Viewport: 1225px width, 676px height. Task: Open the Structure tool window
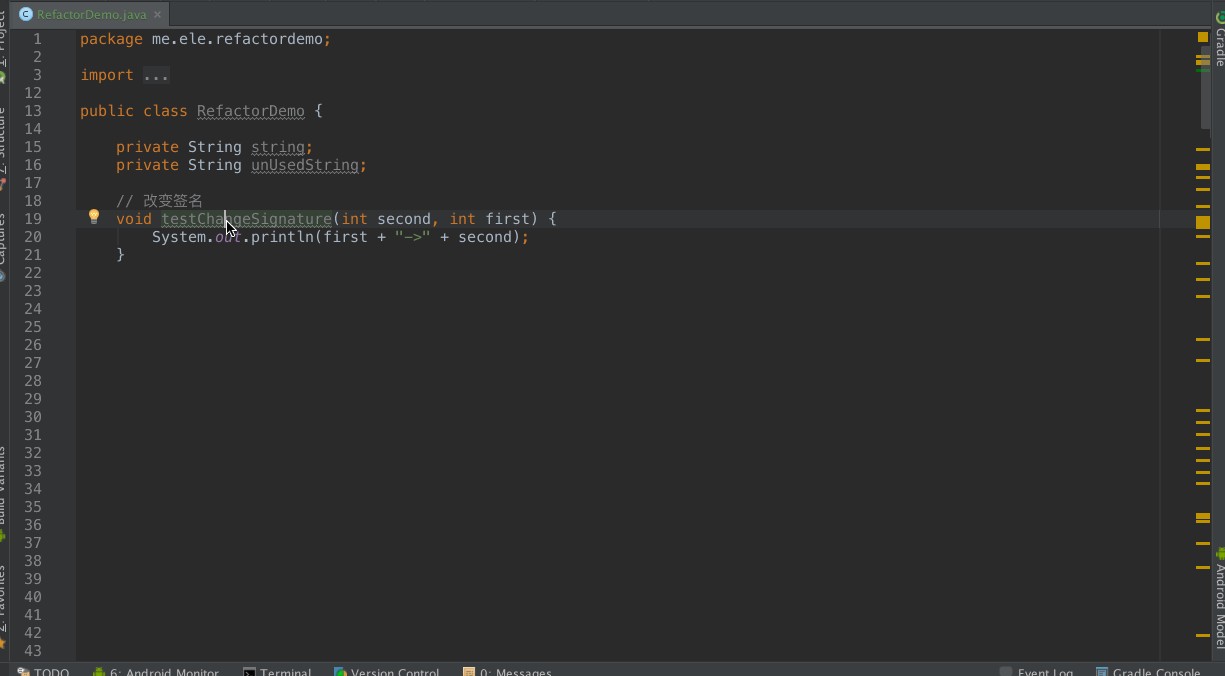[3, 140]
